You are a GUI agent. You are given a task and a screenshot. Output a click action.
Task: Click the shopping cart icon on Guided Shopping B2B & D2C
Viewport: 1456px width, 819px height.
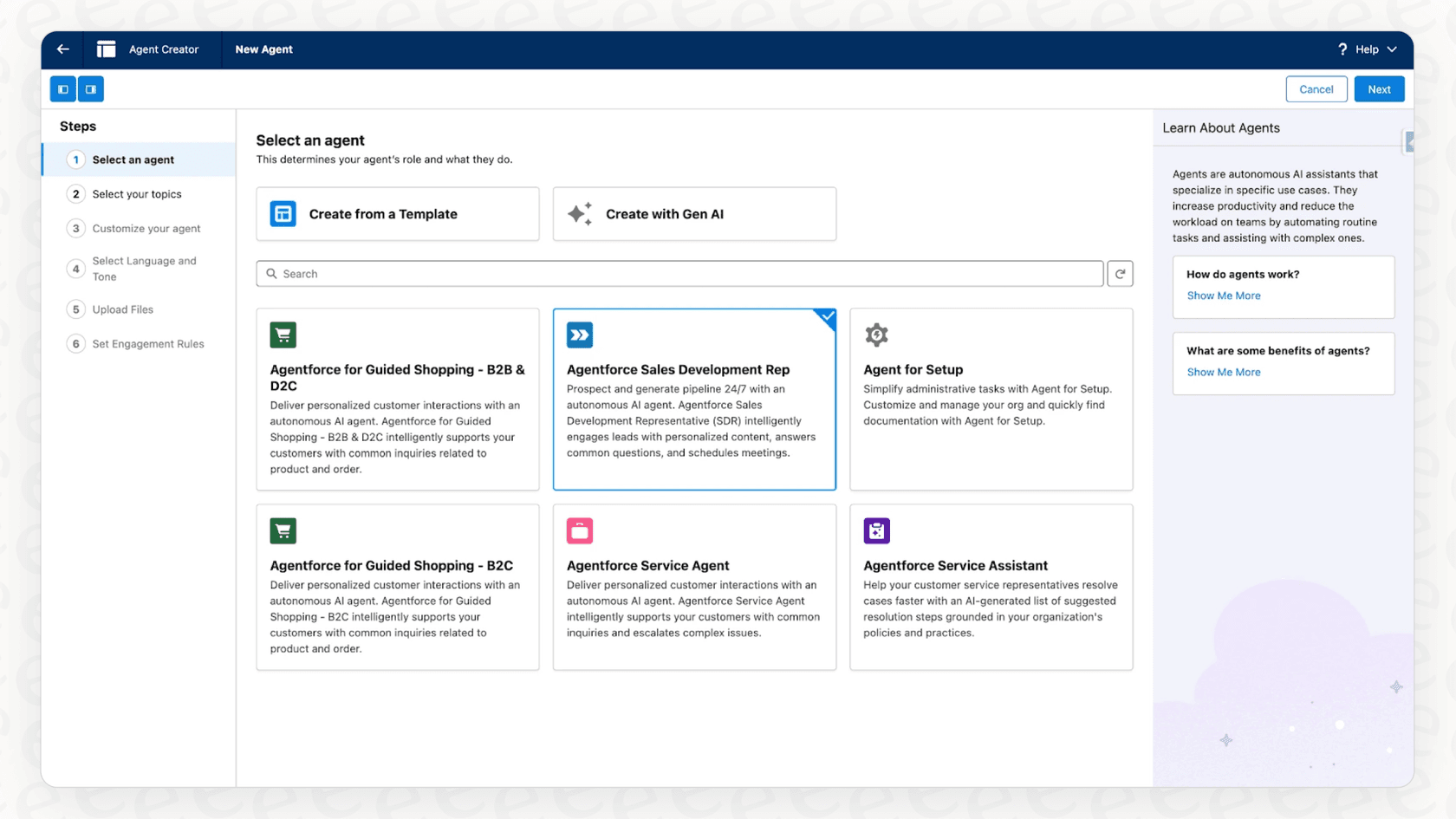coord(283,335)
